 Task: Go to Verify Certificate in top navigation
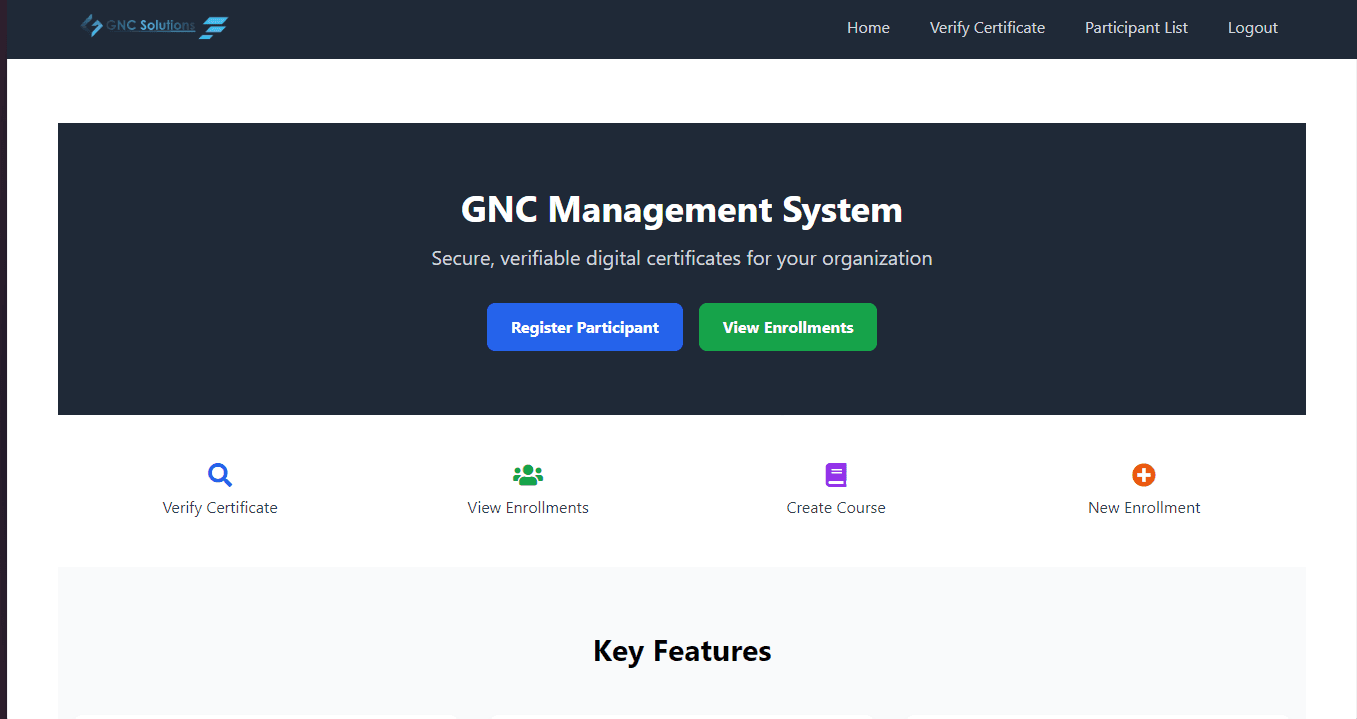pyautogui.click(x=987, y=28)
